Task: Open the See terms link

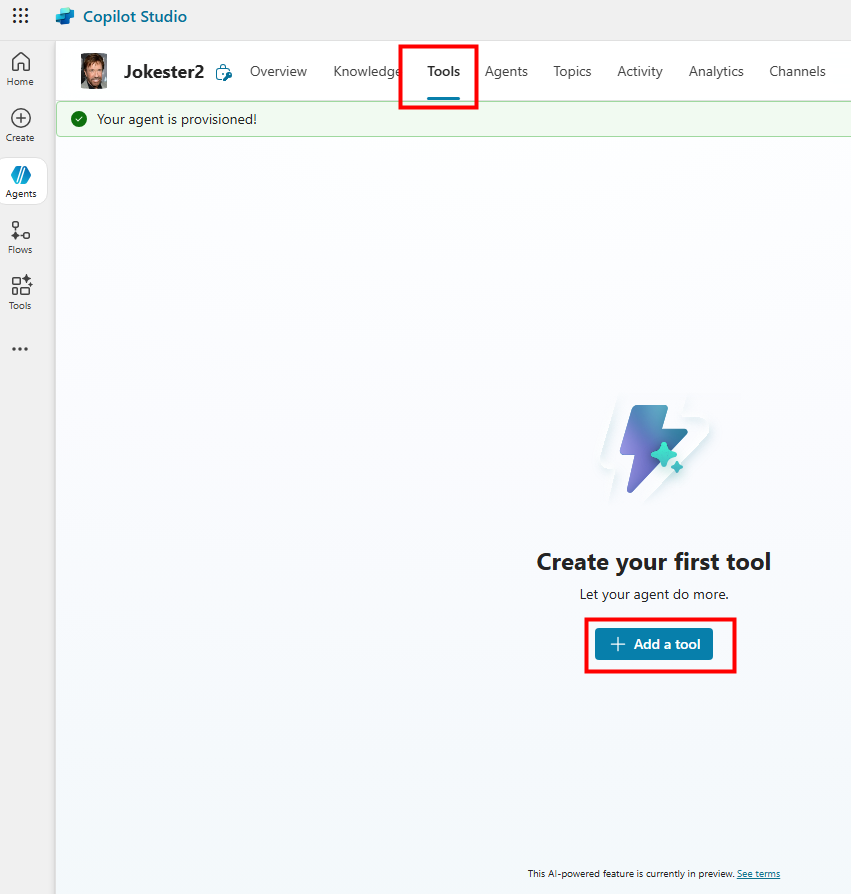Action: click(758, 874)
